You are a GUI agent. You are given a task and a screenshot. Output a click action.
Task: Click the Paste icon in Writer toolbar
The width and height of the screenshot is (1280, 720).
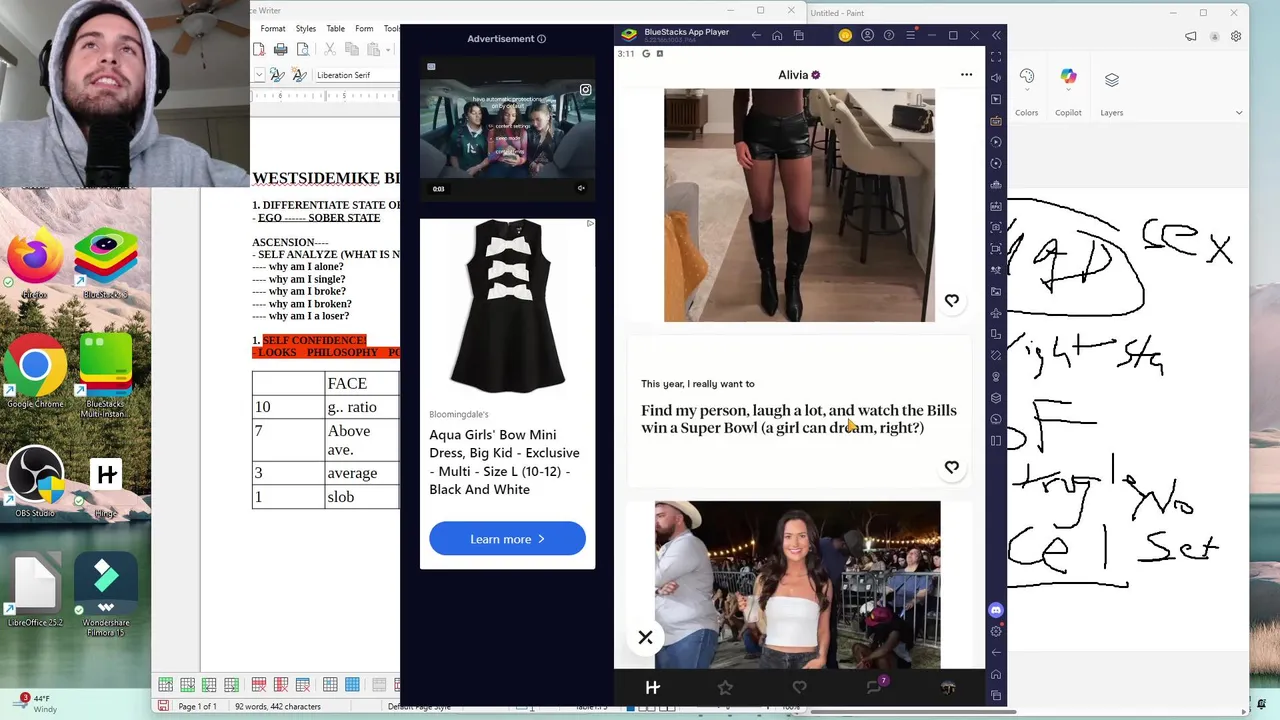(x=374, y=49)
